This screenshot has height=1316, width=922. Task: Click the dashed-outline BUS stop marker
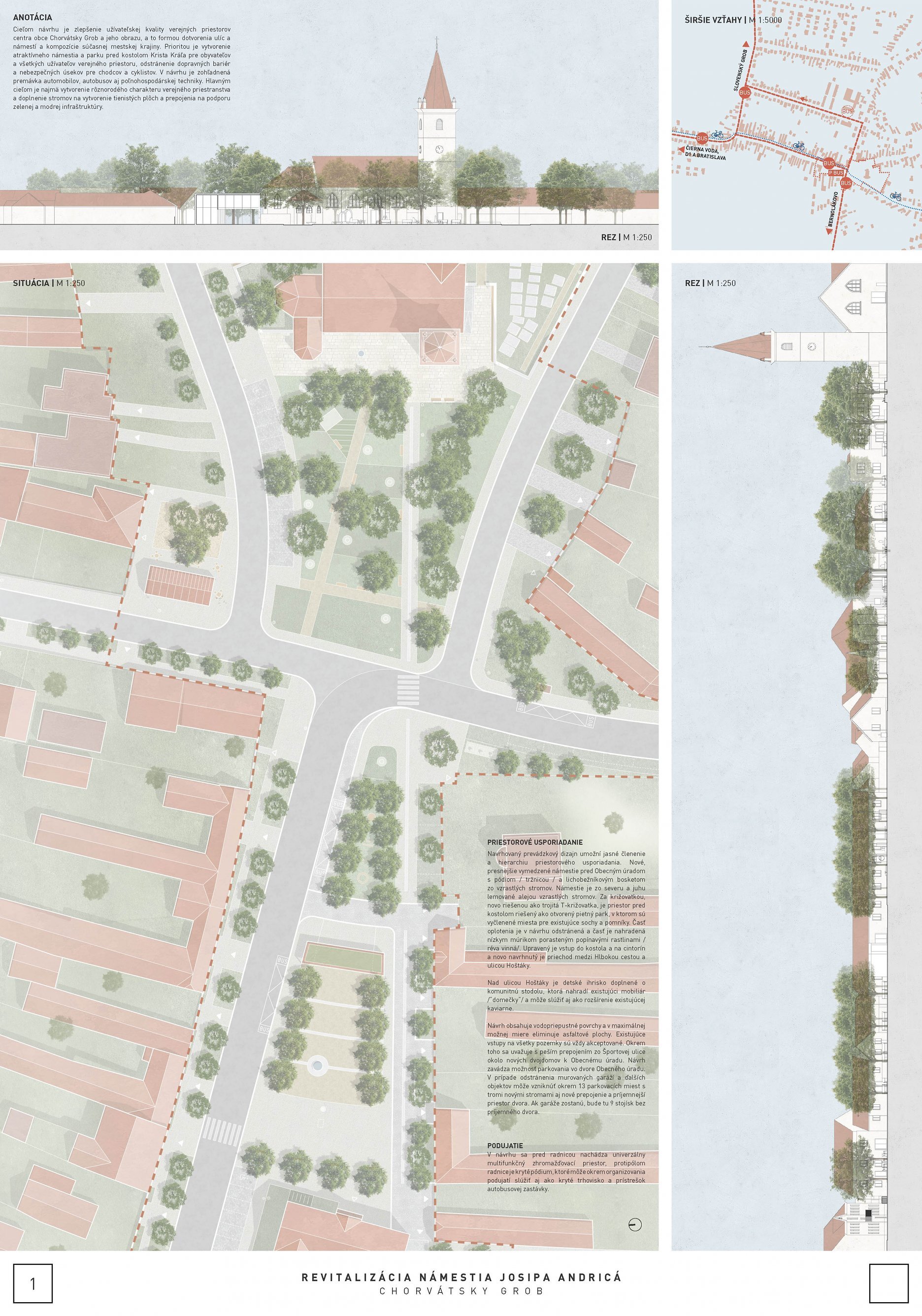(x=848, y=111)
